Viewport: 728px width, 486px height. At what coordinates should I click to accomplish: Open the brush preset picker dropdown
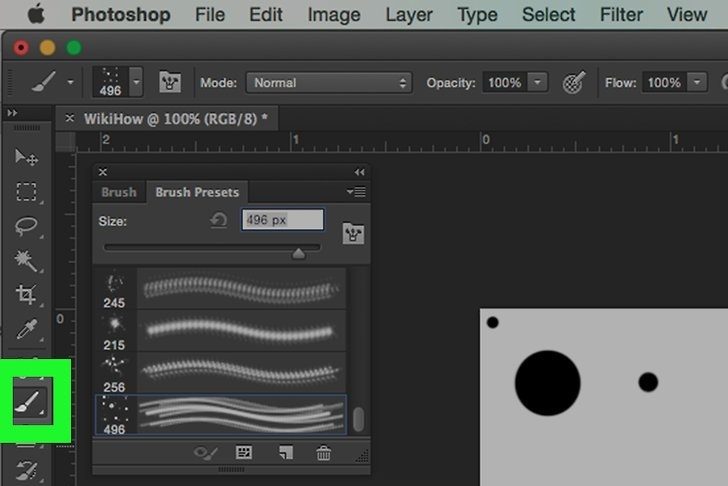coord(136,82)
